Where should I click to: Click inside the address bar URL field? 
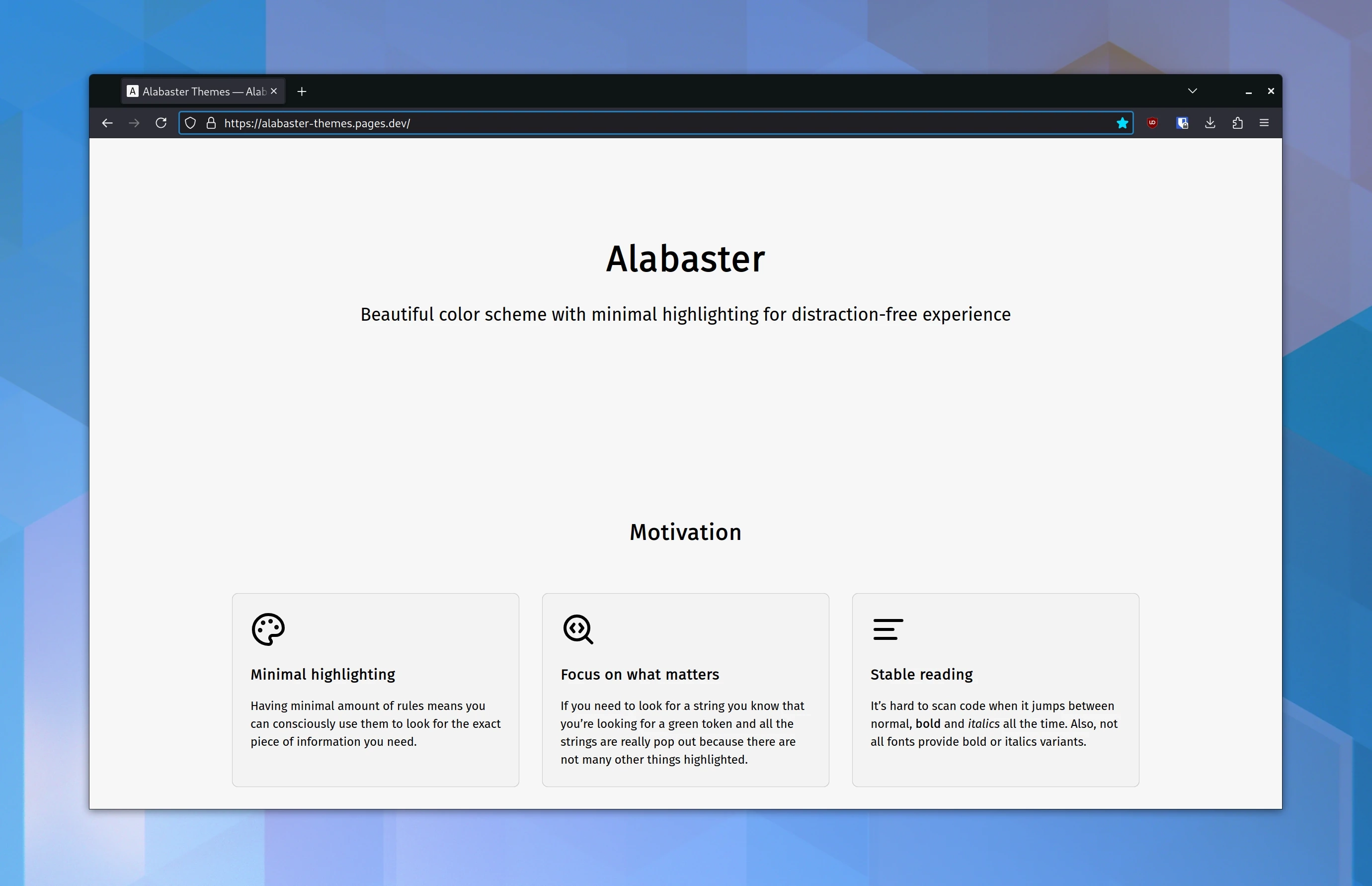click(517, 122)
